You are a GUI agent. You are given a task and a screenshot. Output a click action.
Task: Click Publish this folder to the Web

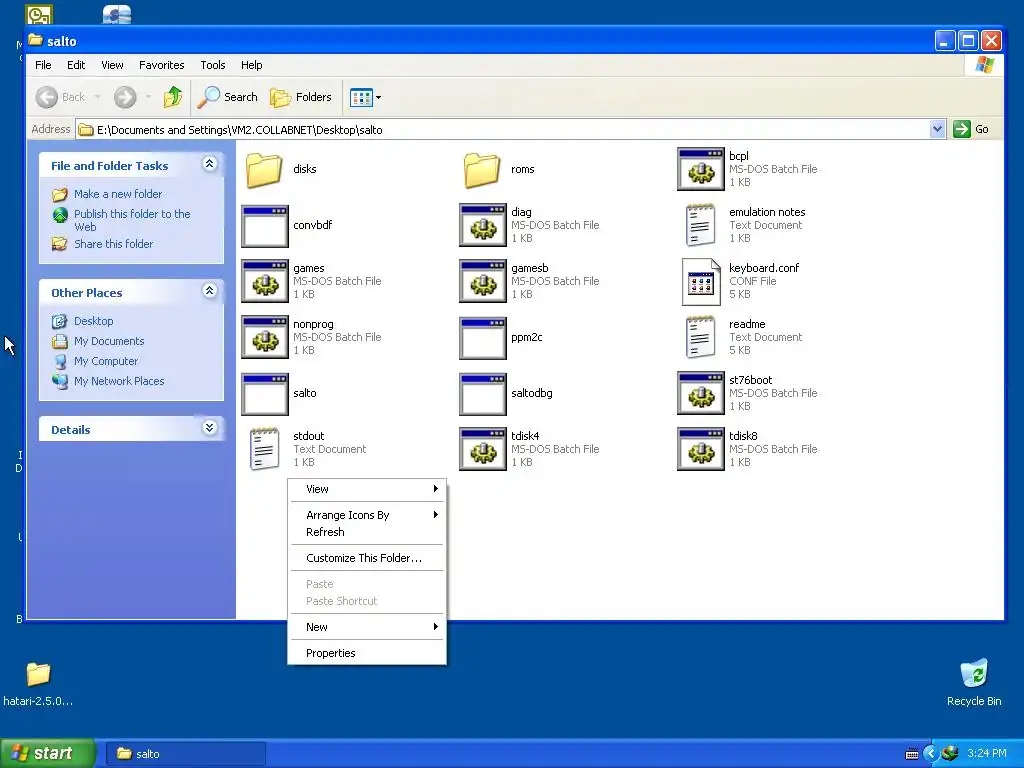pos(132,220)
